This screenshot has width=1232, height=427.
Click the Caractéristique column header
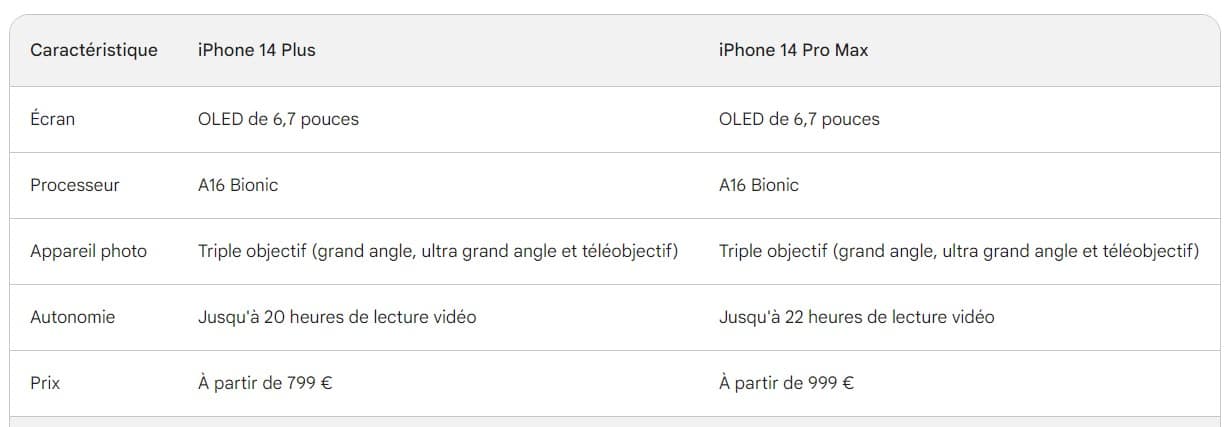click(x=94, y=50)
